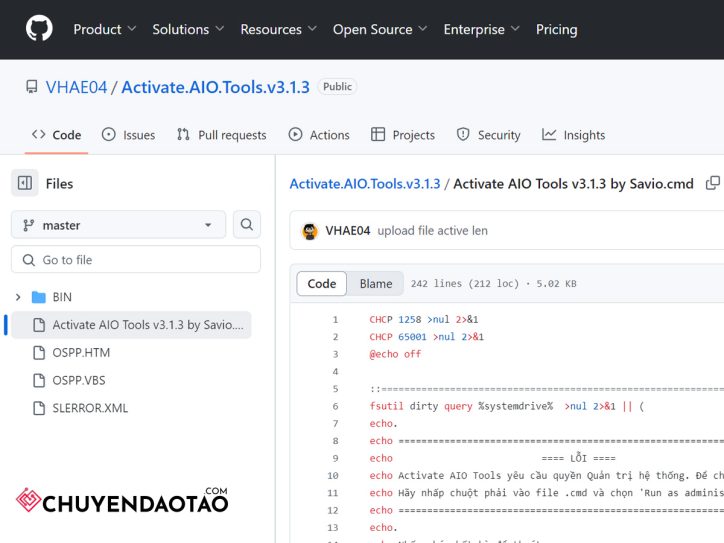This screenshot has height=543, width=724.
Task: Open the VHAE04 owner profile link
Action: 76,87
